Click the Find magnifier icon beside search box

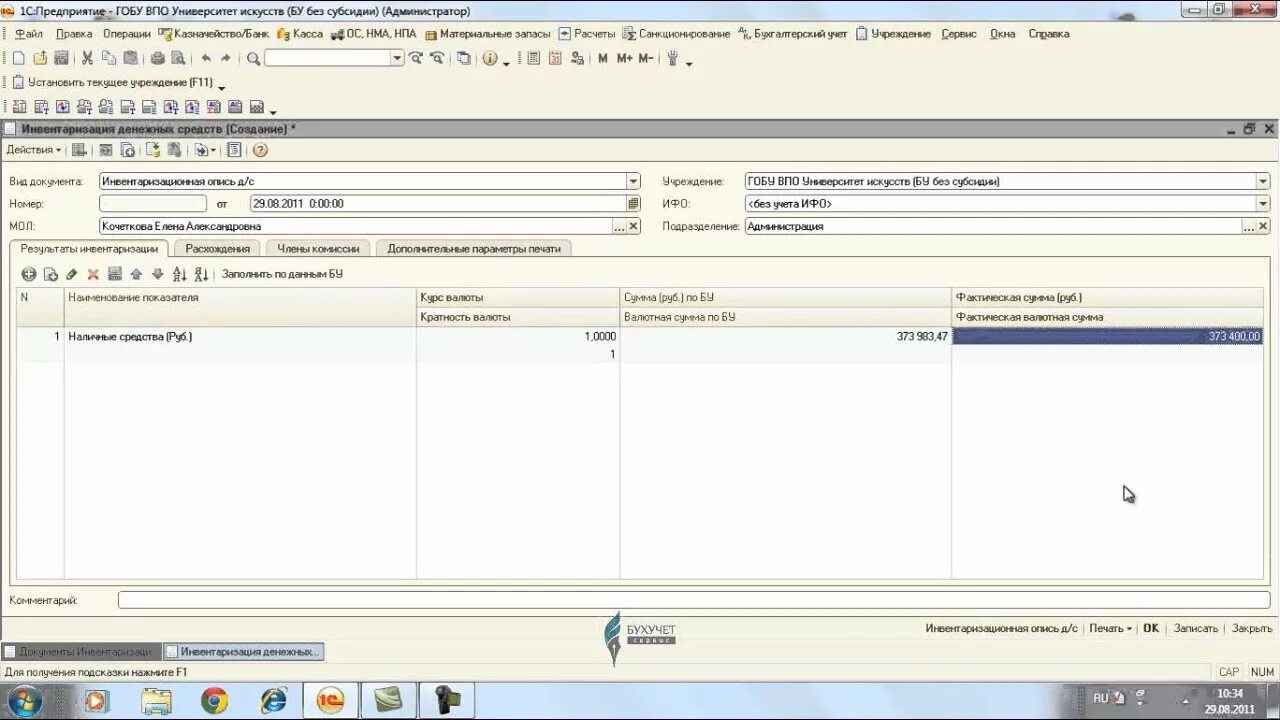coord(253,59)
